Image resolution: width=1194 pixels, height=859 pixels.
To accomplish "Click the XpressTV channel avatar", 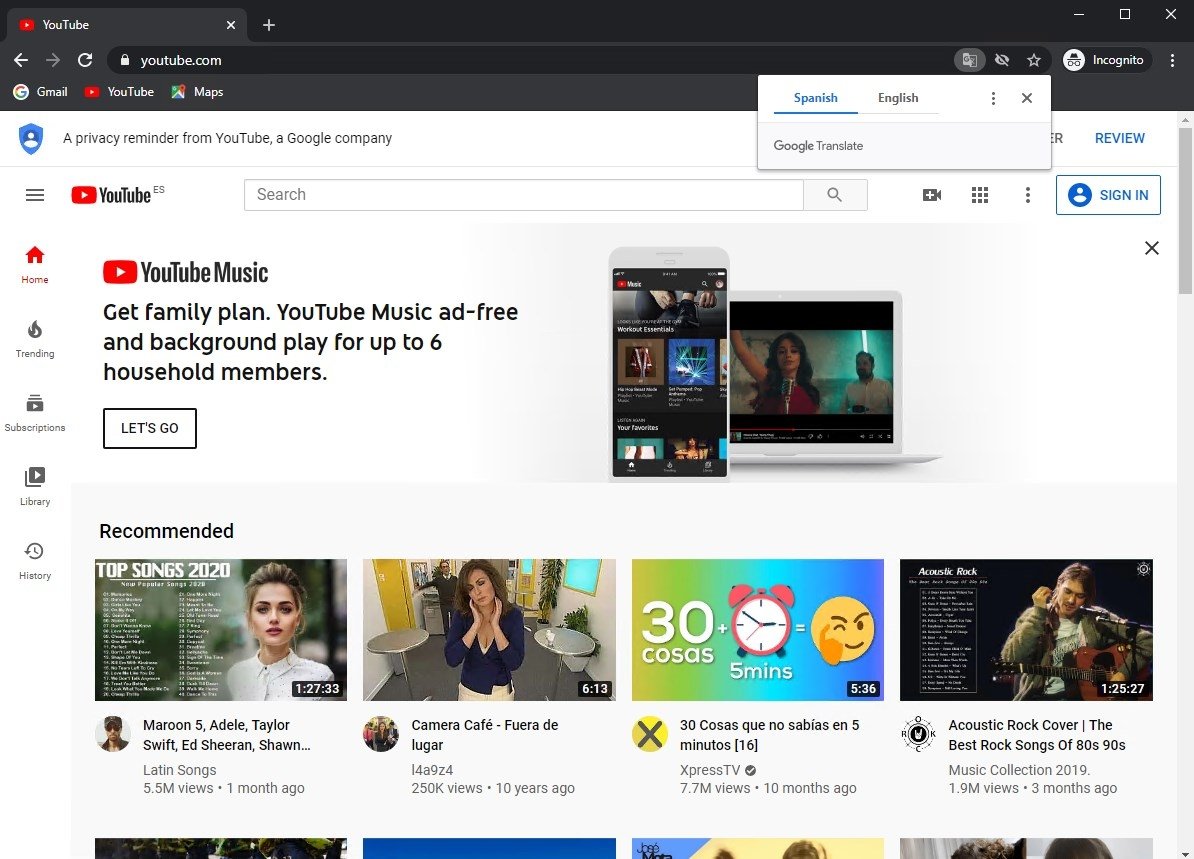I will pos(650,734).
